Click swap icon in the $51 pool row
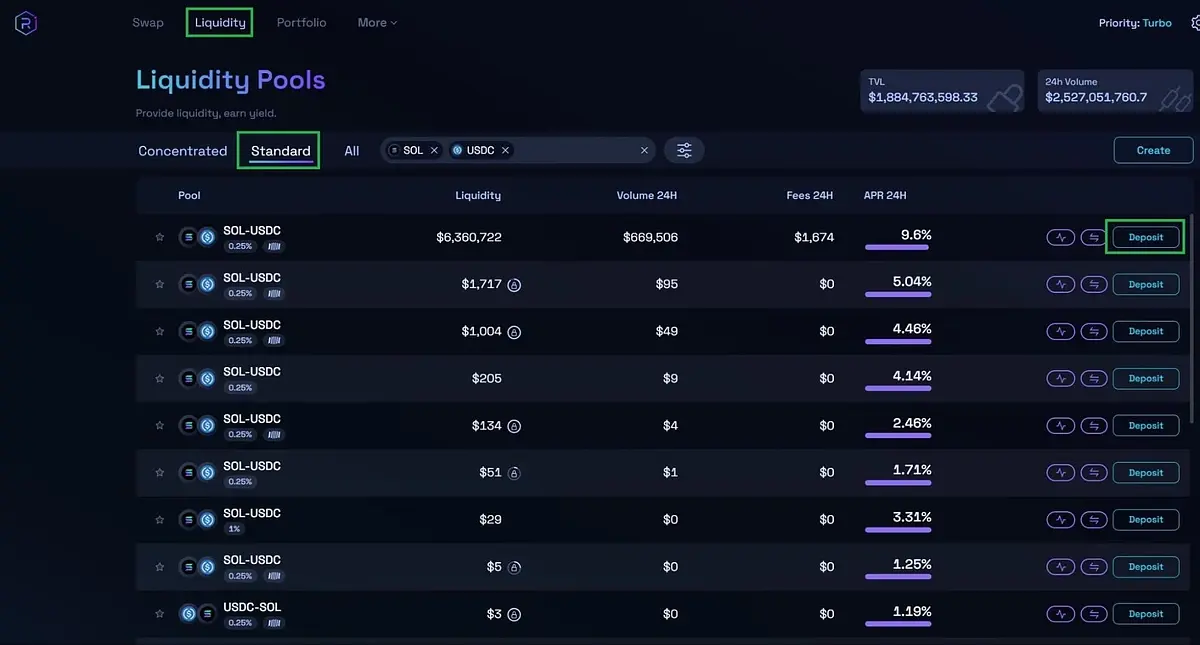Image resolution: width=1200 pixels, height=645 pixels. tap(1094, 473)
